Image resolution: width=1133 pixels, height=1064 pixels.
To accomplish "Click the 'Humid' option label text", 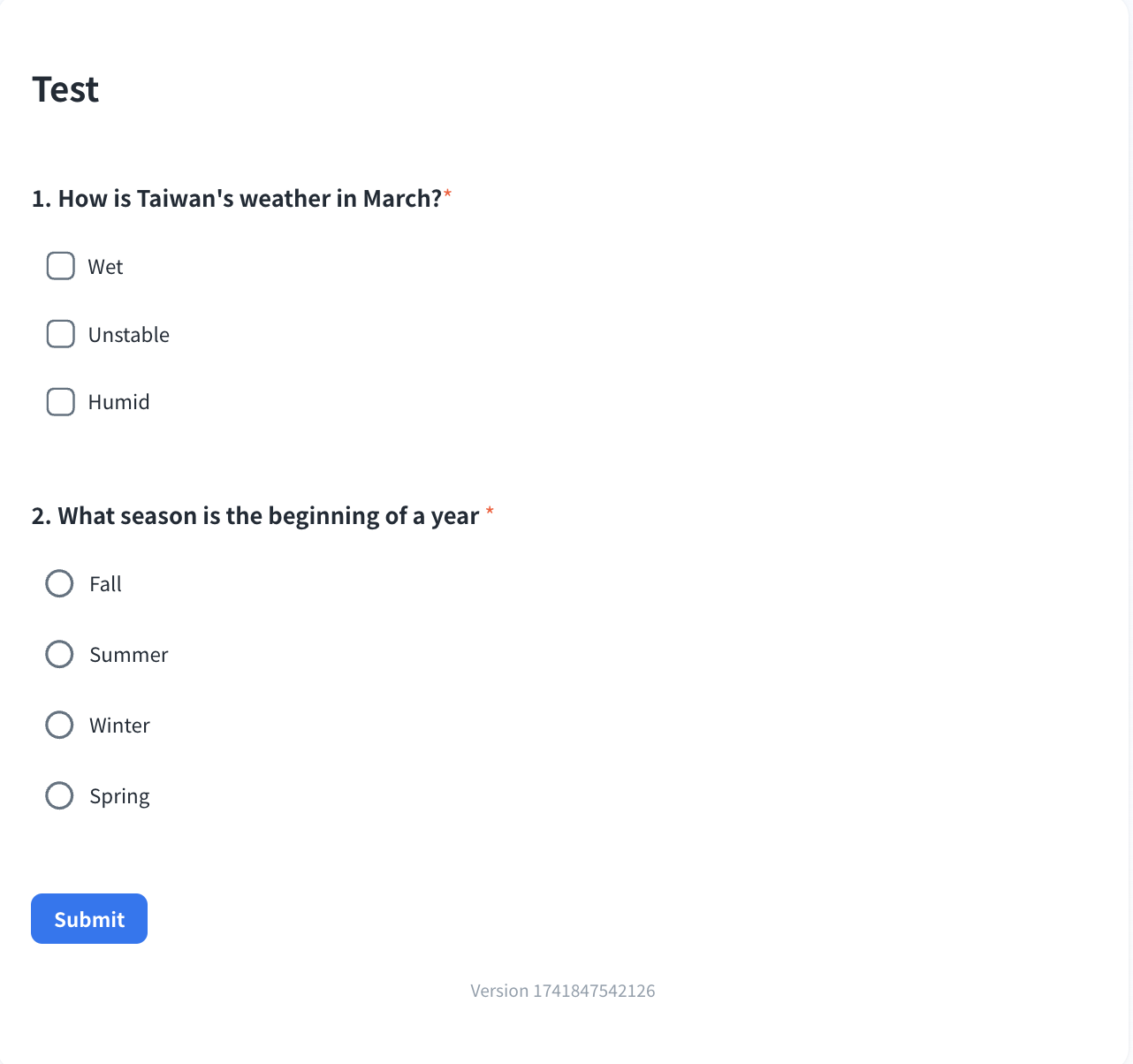I will [119, 402].
